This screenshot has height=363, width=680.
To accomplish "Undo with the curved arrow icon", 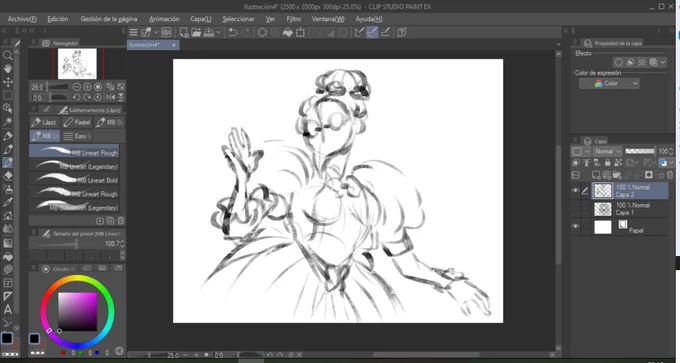I will (x=233, y=32).
